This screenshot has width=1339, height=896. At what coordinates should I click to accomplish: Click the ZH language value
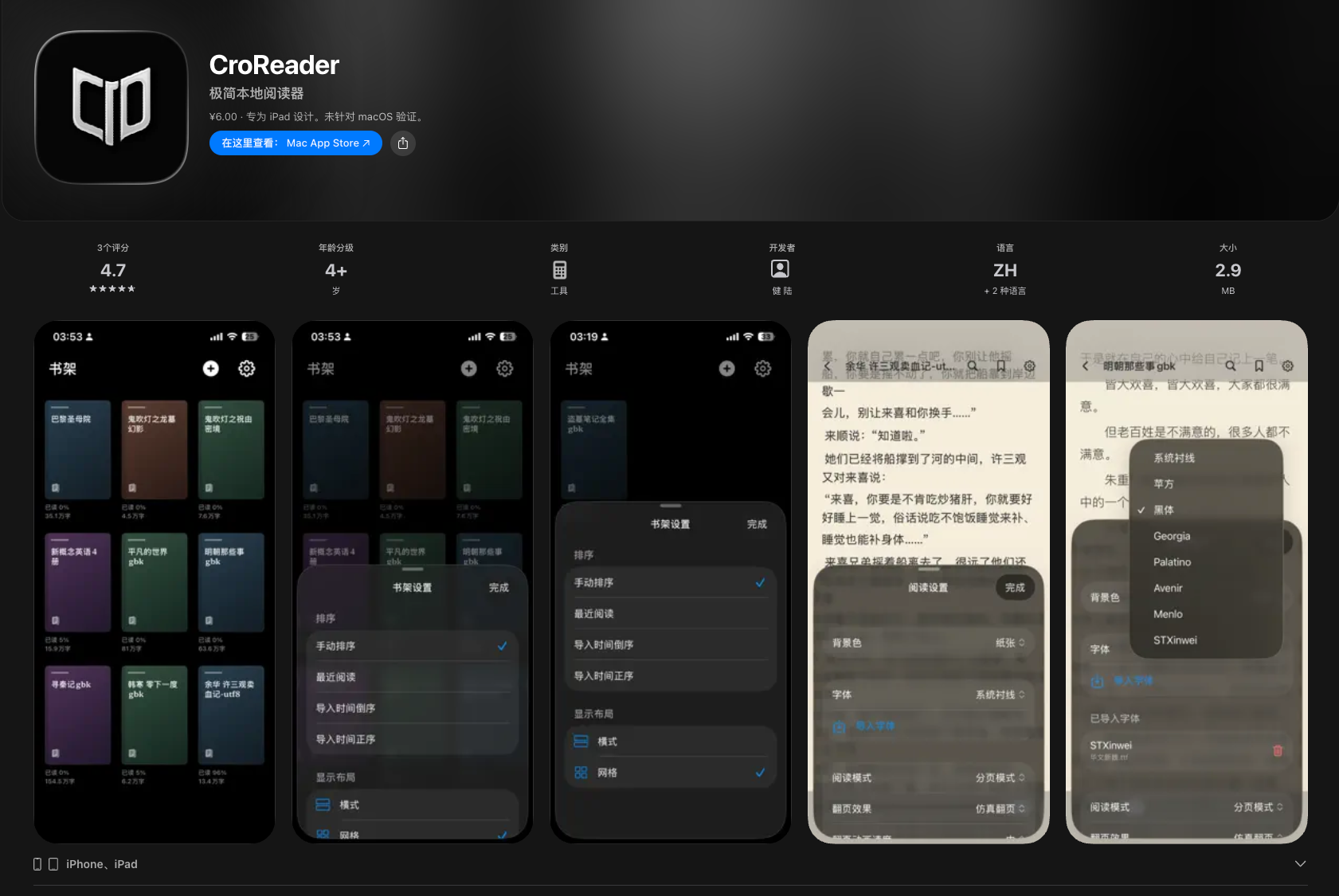tap(1005, 271)
